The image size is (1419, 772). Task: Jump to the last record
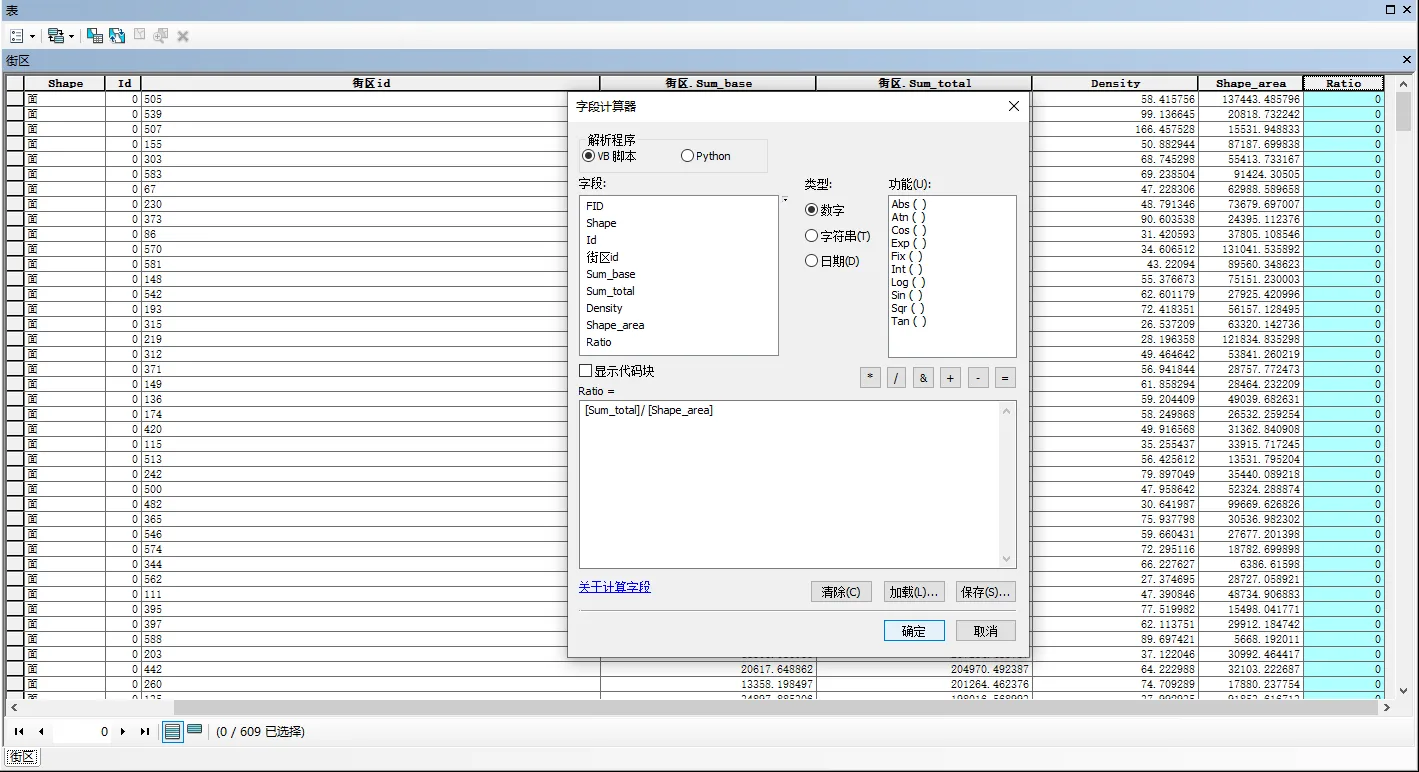[x=145, y=732]
